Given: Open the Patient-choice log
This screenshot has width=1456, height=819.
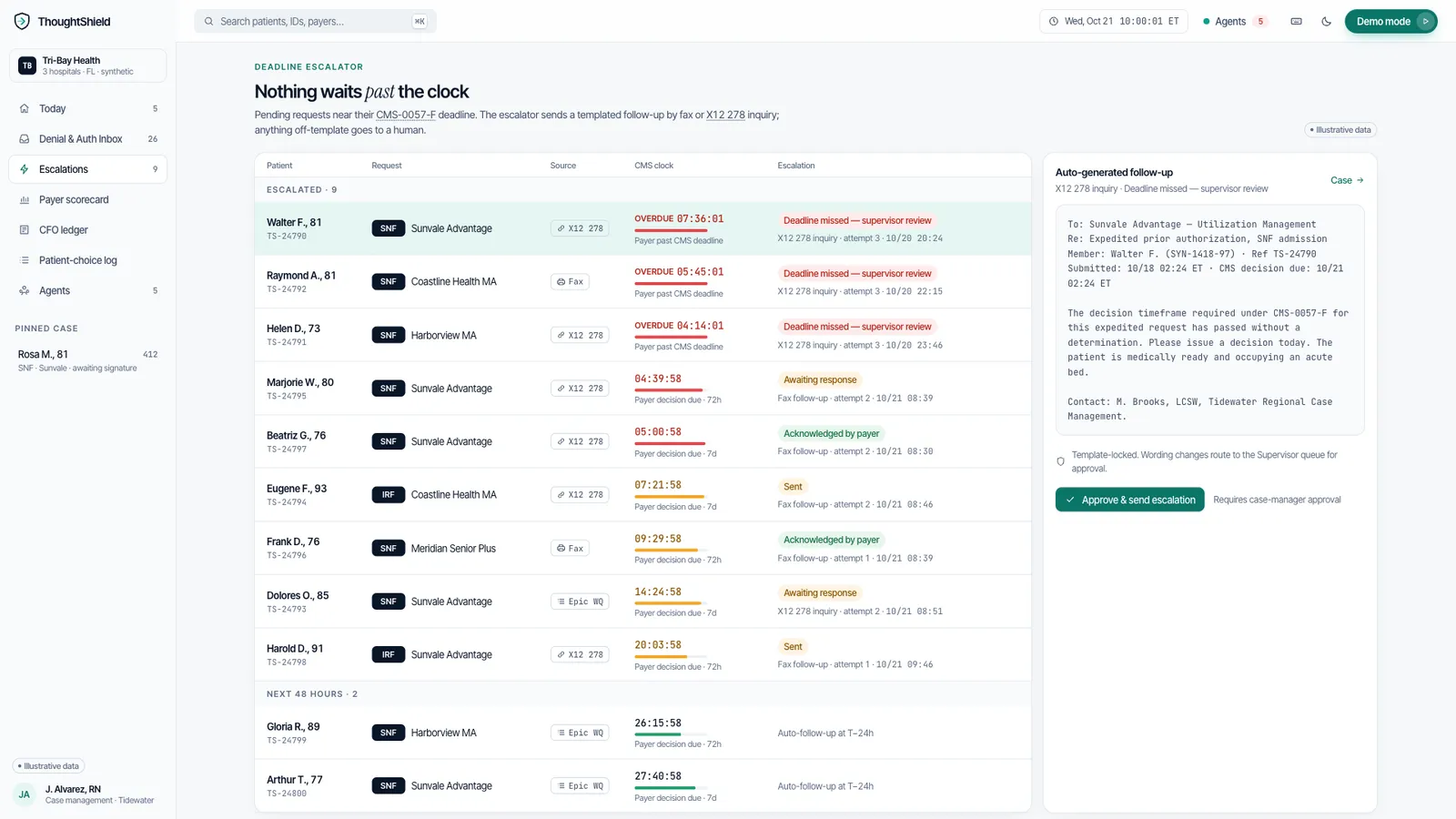Looking at the screenshot, I should pyautogui.click(x=88, y=260).
